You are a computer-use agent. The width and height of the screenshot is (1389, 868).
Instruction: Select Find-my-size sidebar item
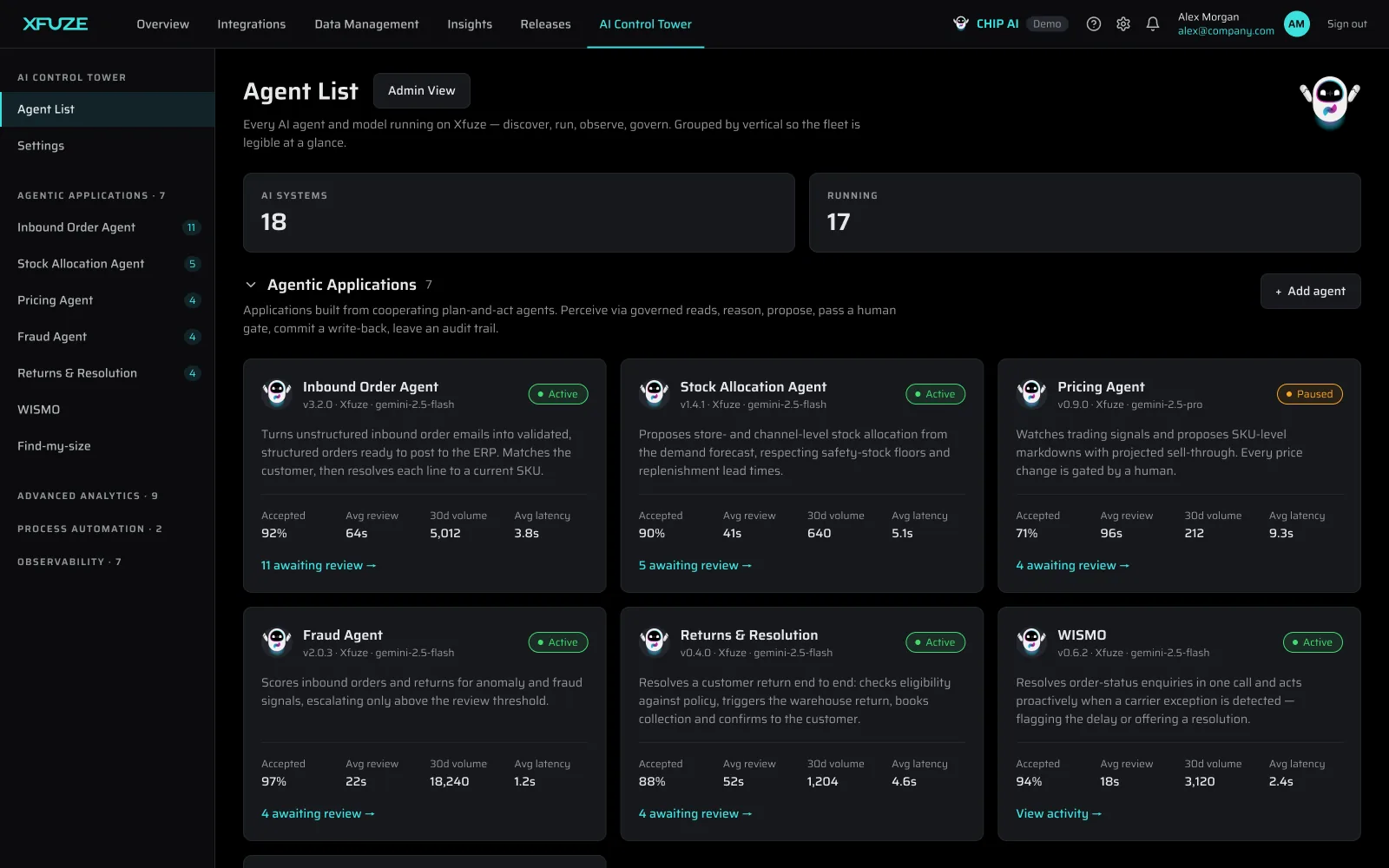coord(107,446)
